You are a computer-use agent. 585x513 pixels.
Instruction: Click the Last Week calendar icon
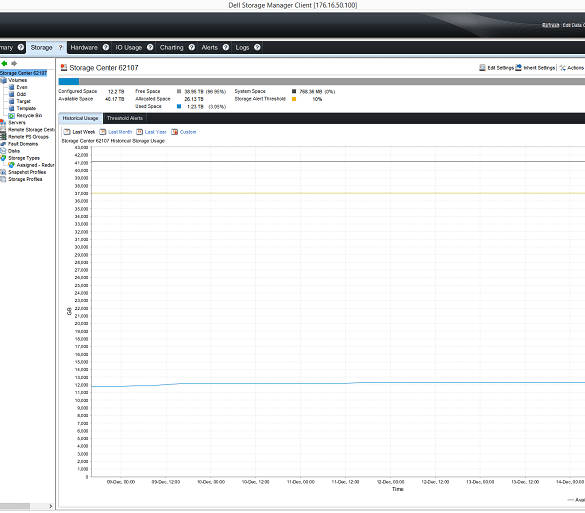(x=67, y=132)
